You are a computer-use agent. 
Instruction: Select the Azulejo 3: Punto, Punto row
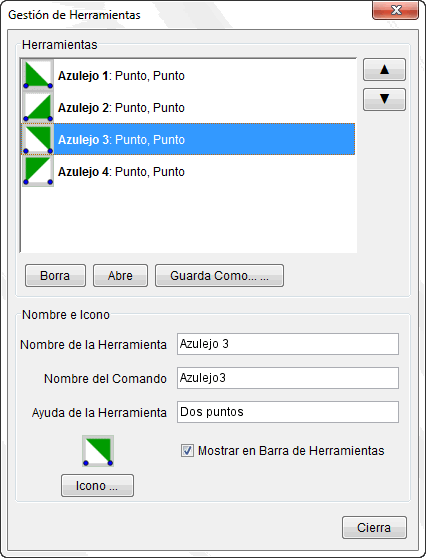coord(188,140)
